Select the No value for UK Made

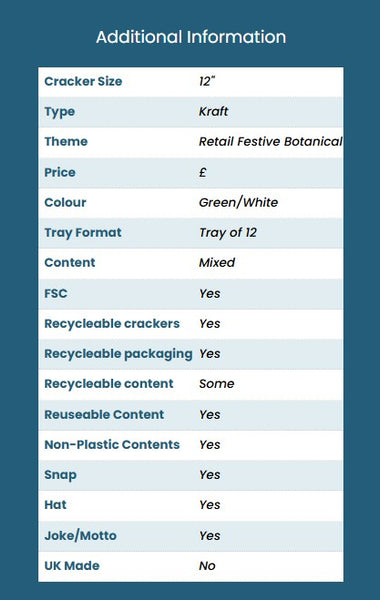point(207,566)
